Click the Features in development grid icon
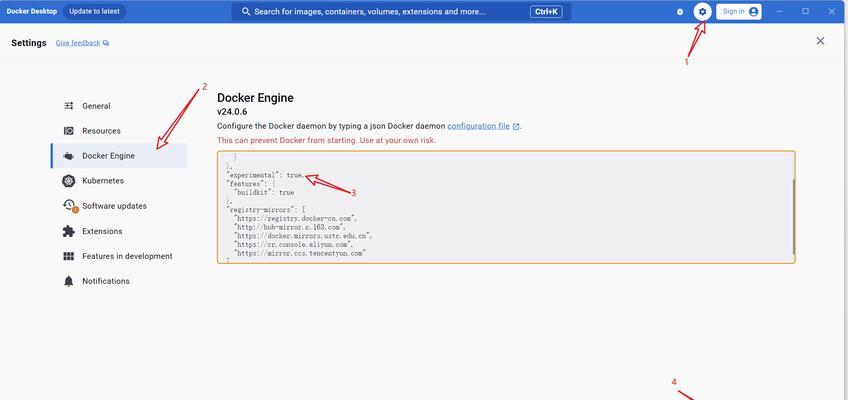848x400 pixels. click(x=69, y=256)
